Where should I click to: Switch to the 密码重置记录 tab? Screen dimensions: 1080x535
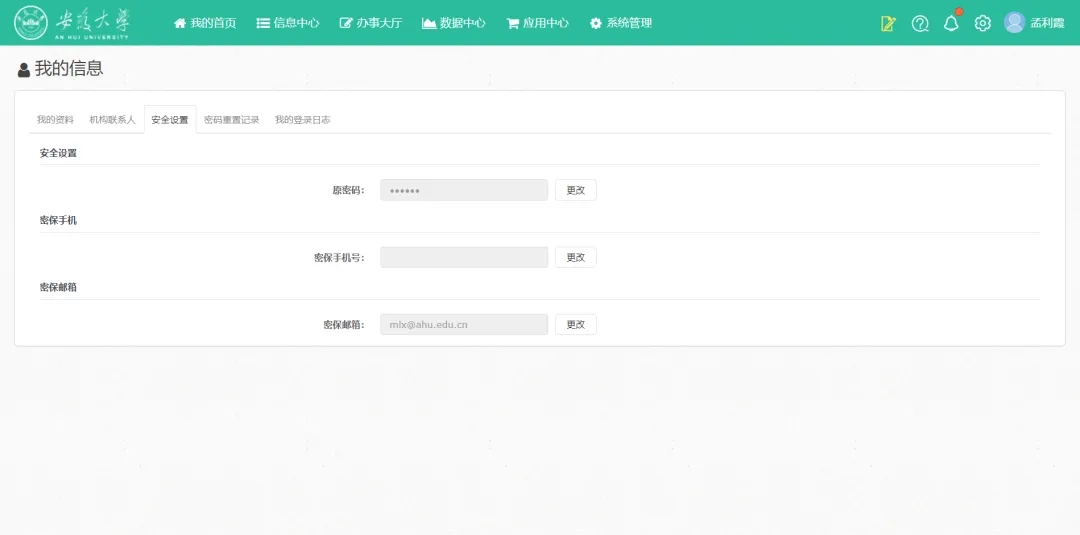[x=231, y=120]
